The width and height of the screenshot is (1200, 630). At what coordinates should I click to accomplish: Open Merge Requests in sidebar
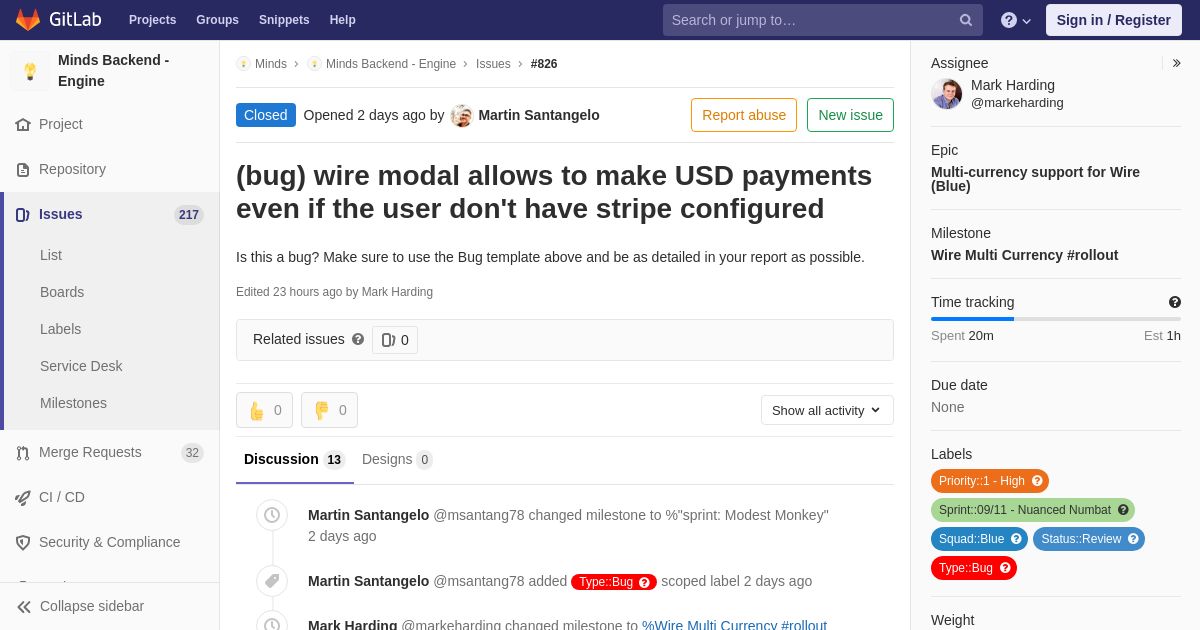coord(110,452)
